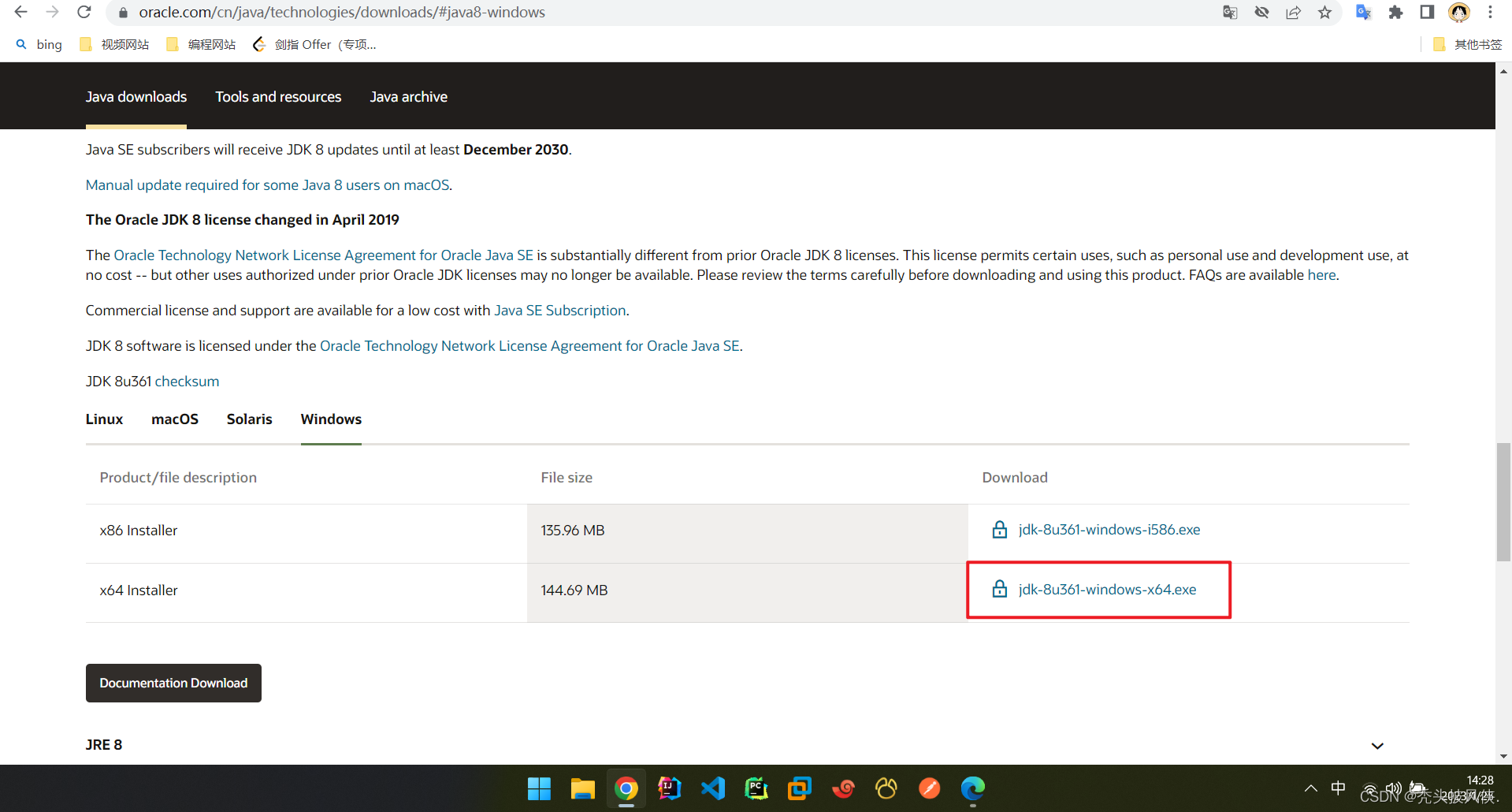Viewport: 1512px width, 812px height.
Task: Click the x86 Installer row label
Action: tap(139, 530)
